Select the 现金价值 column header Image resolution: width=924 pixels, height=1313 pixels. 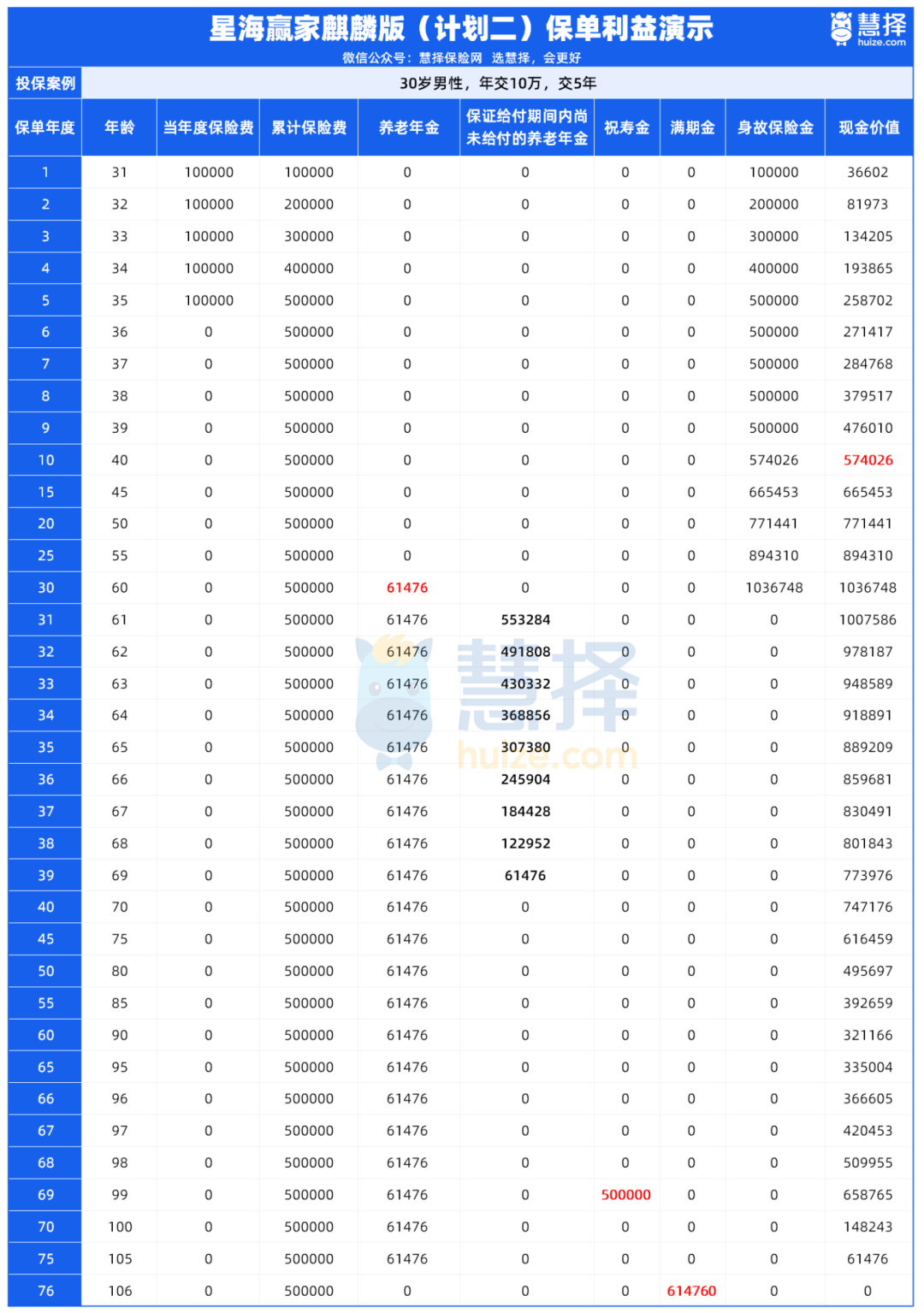[868, 127]
